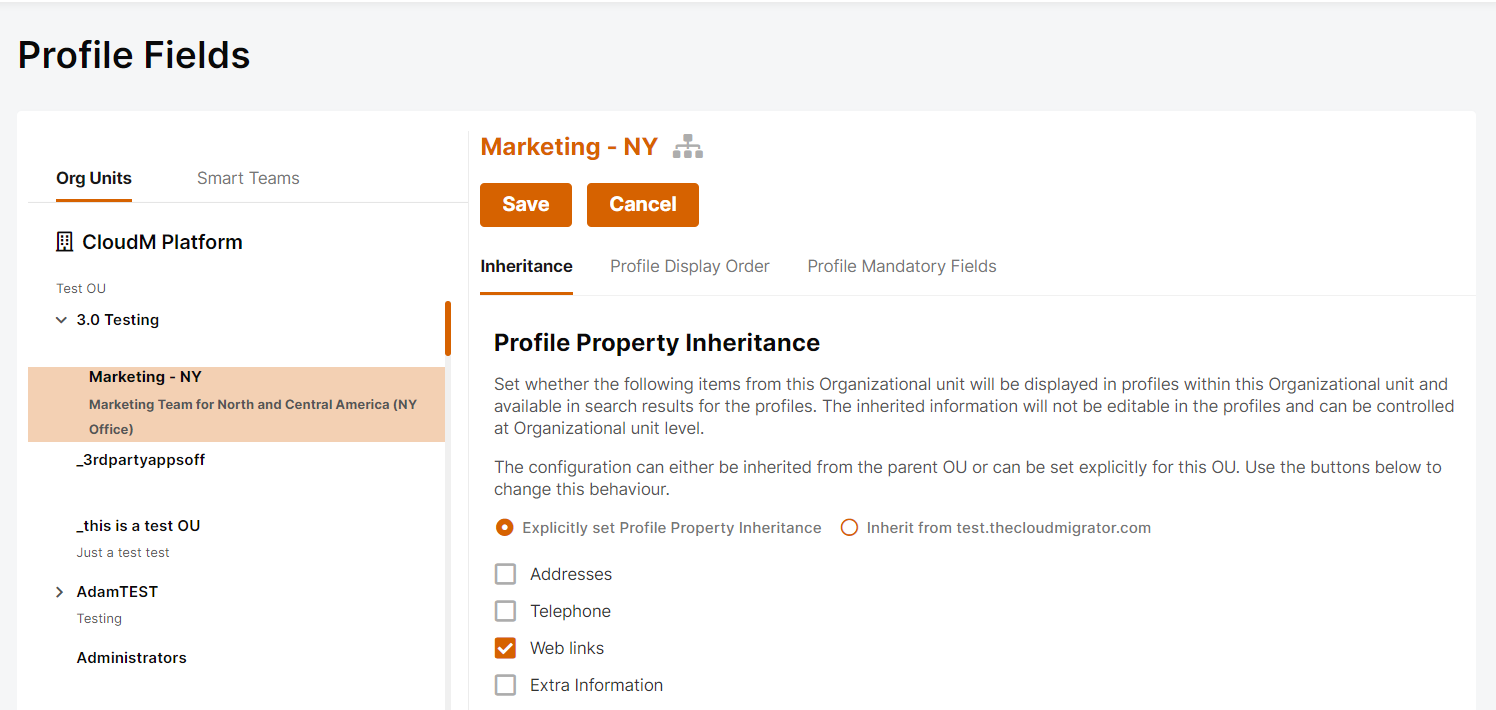This screenshot has width=1496, height=710.
Task: Click the org units list scrollbar
Action: [x=448, y=328]
